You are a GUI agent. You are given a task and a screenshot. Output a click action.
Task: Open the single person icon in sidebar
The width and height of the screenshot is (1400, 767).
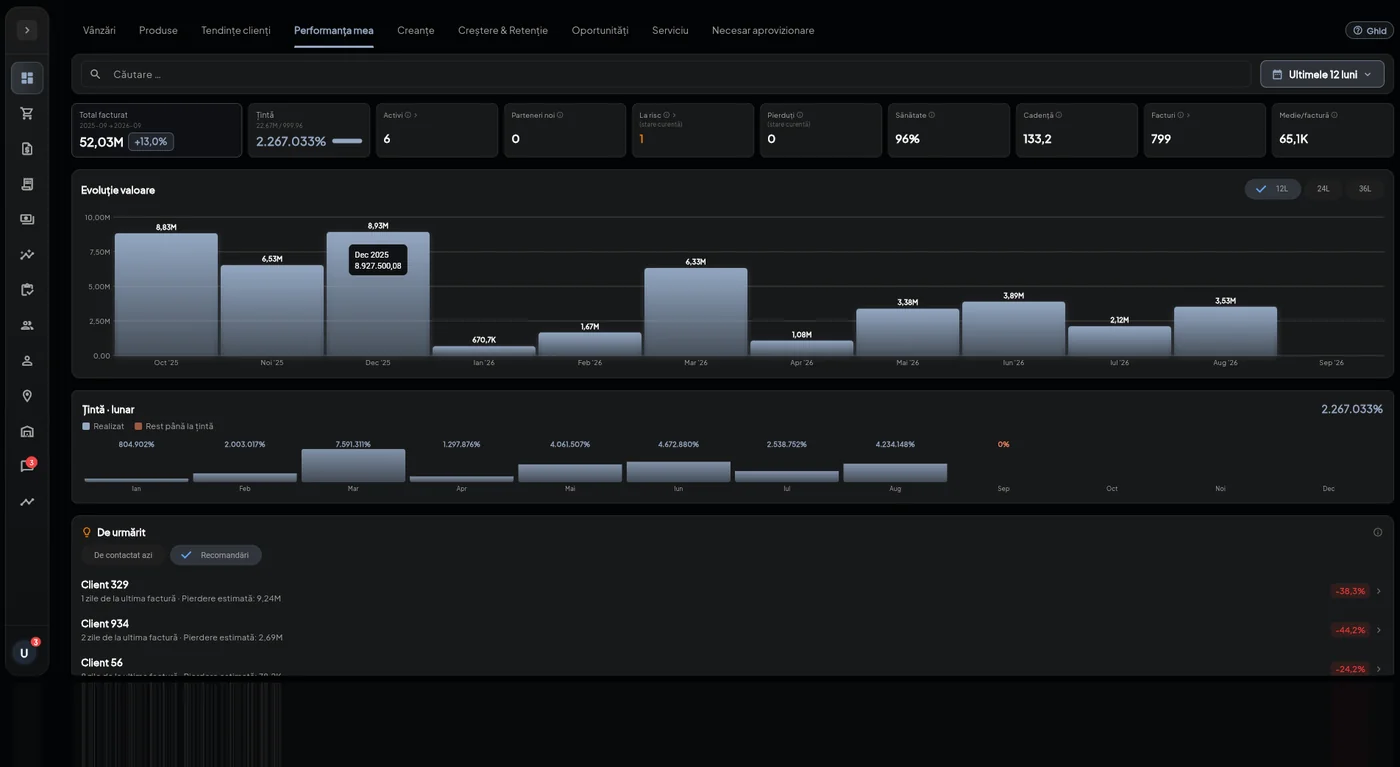click(x=27, y=360)
